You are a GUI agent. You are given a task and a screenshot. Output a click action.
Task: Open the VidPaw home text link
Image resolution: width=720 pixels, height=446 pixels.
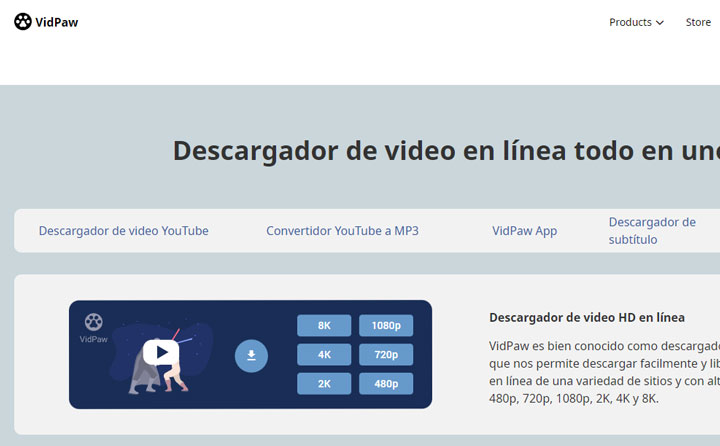[x=56, y=22]
